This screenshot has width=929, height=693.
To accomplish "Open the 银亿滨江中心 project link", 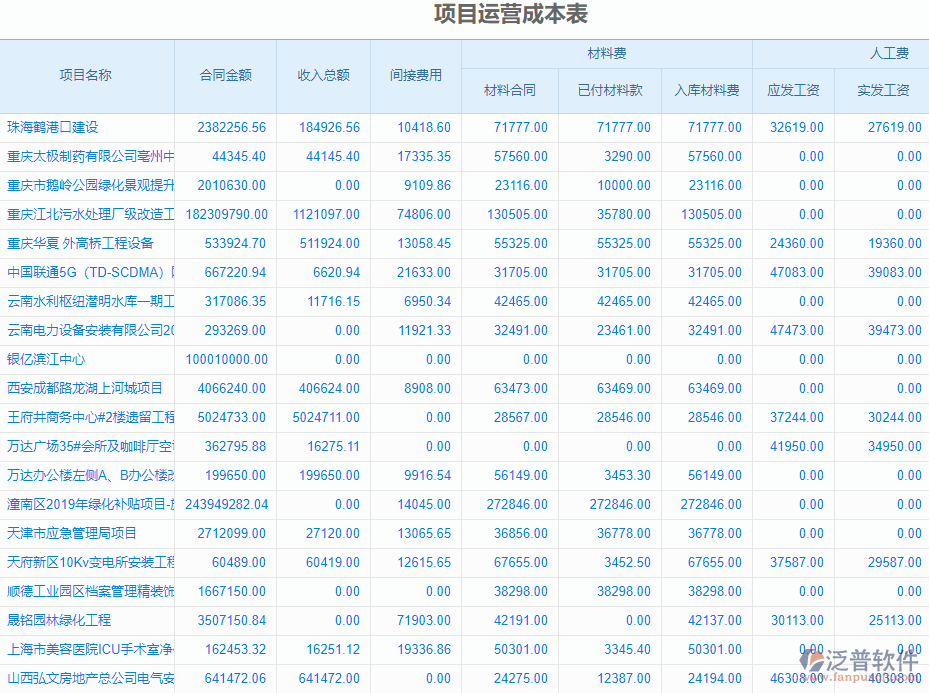I will (x=45, y=359).
